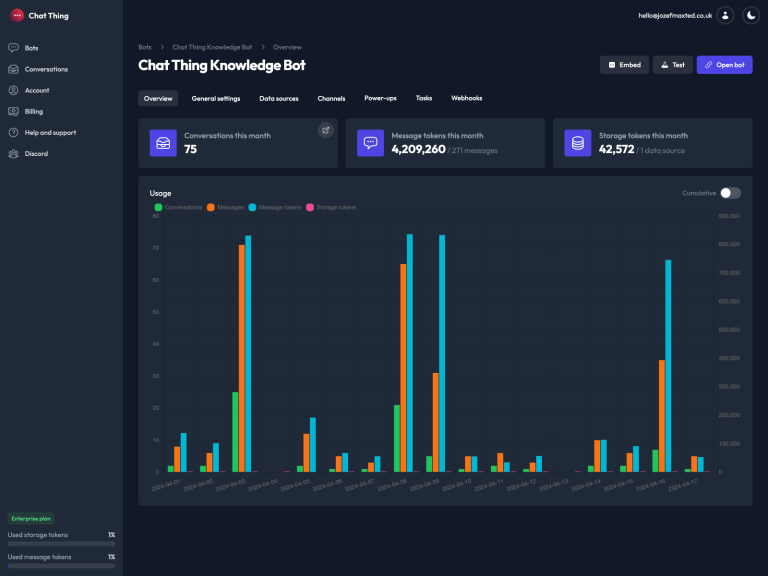Switch to the Webhooks tab
The height and width of the screenshot is (576, 768).
[x=466, y=99]
